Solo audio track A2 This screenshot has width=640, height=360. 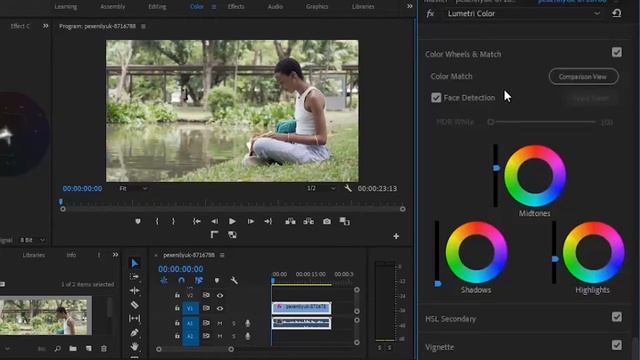click(234, 336)
